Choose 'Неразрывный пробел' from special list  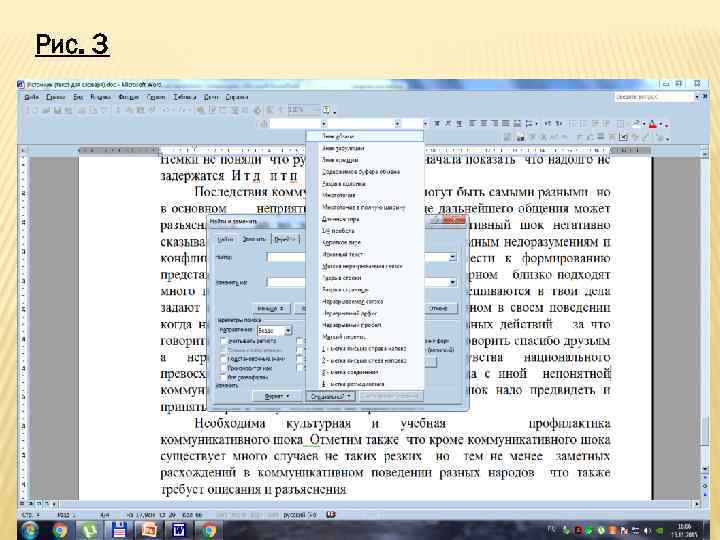[365, 325]
